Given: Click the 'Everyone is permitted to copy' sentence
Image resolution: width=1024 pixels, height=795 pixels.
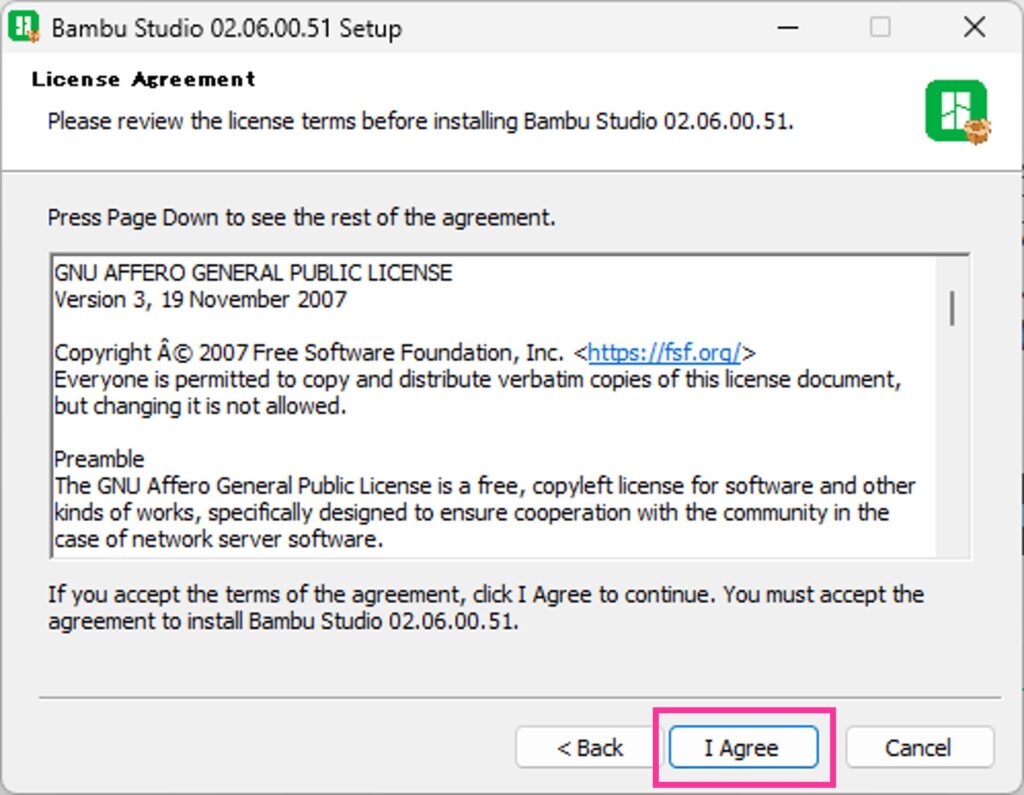Looking at the screenshot, I should (477, 380).
